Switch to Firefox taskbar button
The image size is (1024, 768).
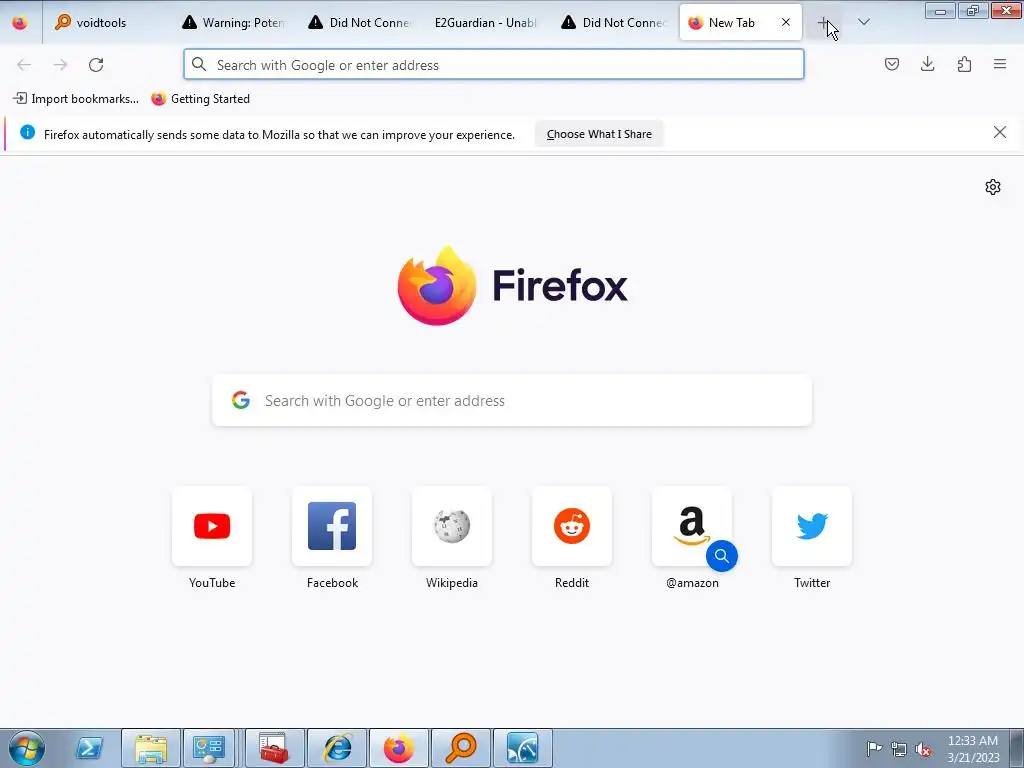(x=398, y=748)
